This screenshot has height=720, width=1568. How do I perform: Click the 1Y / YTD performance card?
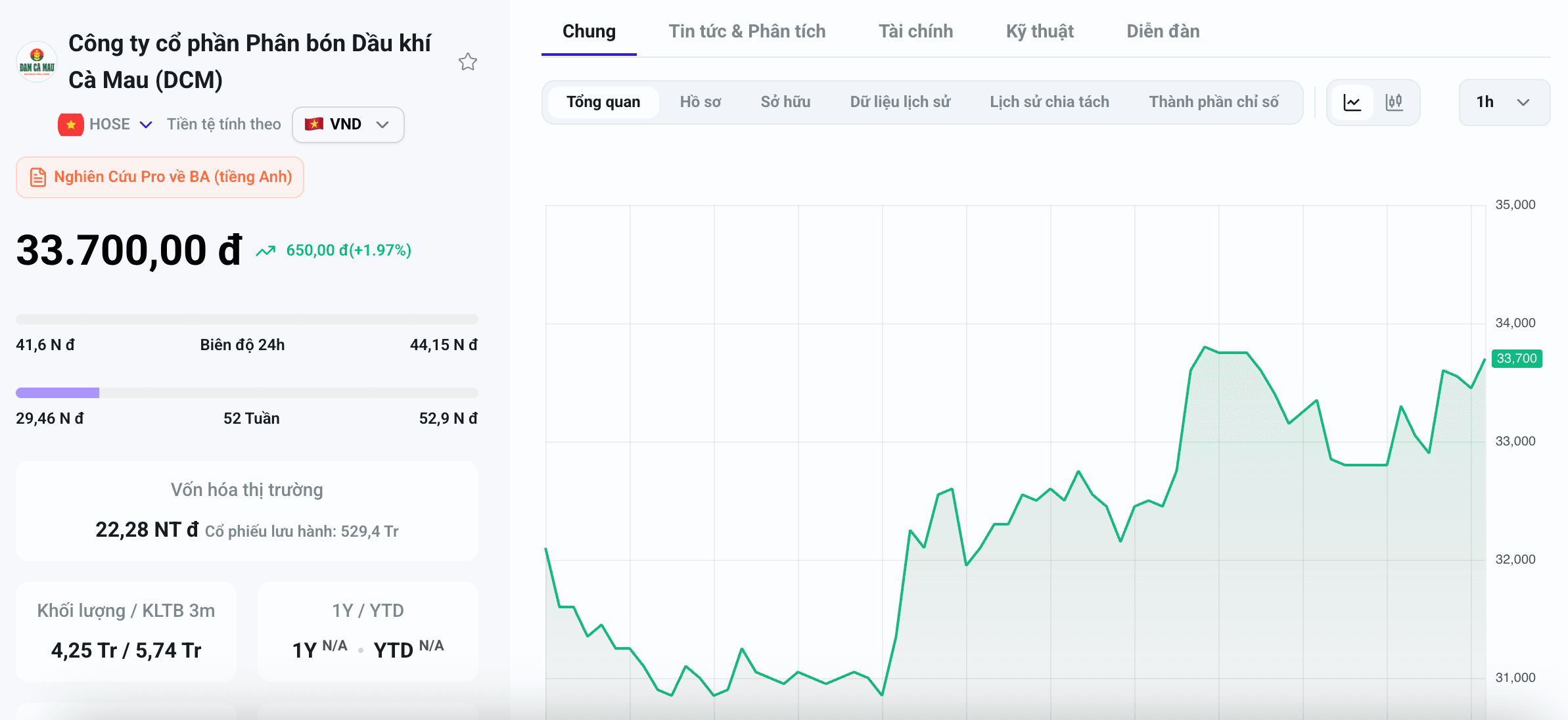click(368, 632)
